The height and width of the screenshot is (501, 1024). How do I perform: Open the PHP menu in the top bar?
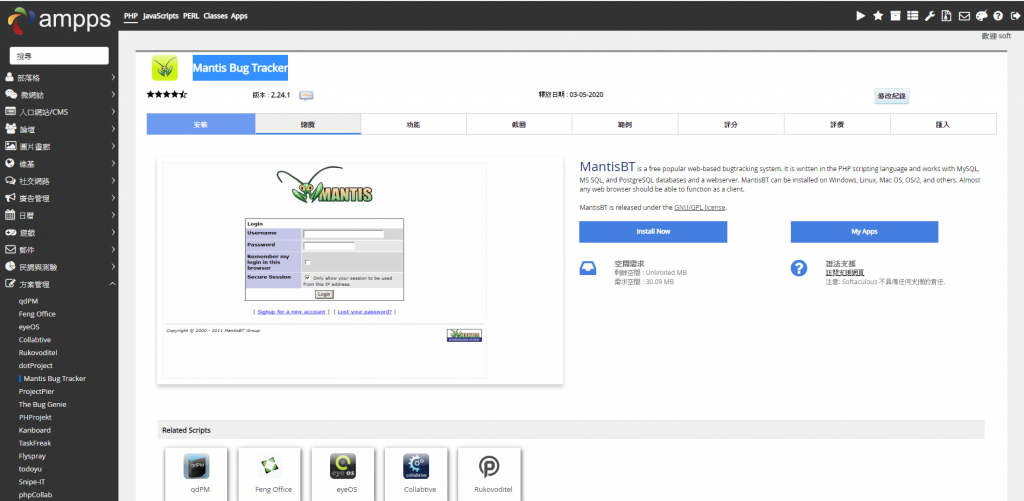131,16
